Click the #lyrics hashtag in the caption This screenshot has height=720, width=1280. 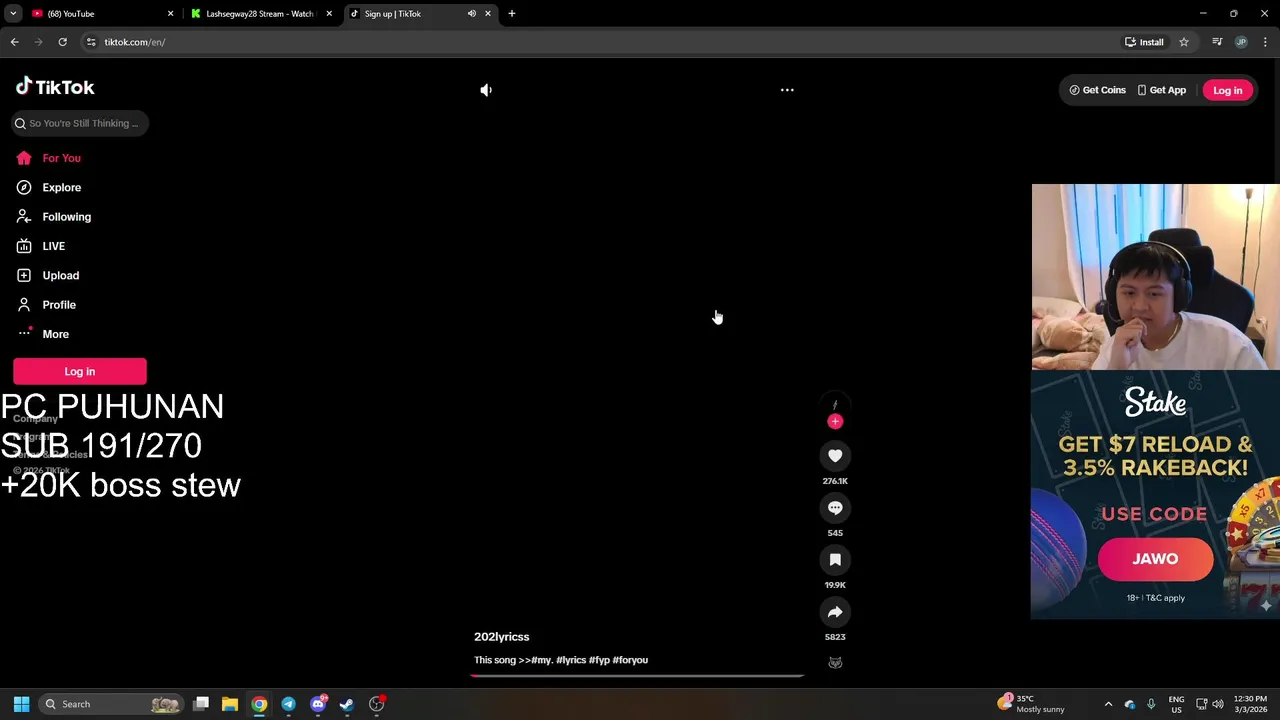click(x=570, y=660)
